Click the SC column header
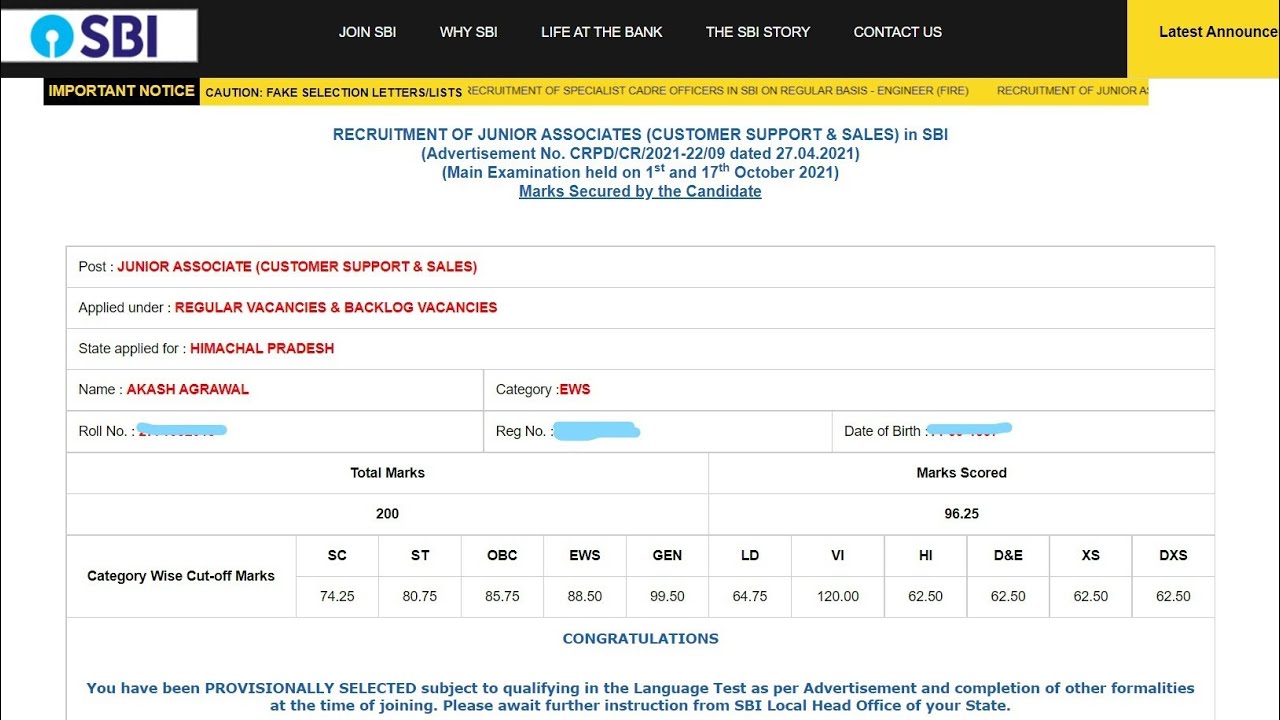 [x=337, y=555]
